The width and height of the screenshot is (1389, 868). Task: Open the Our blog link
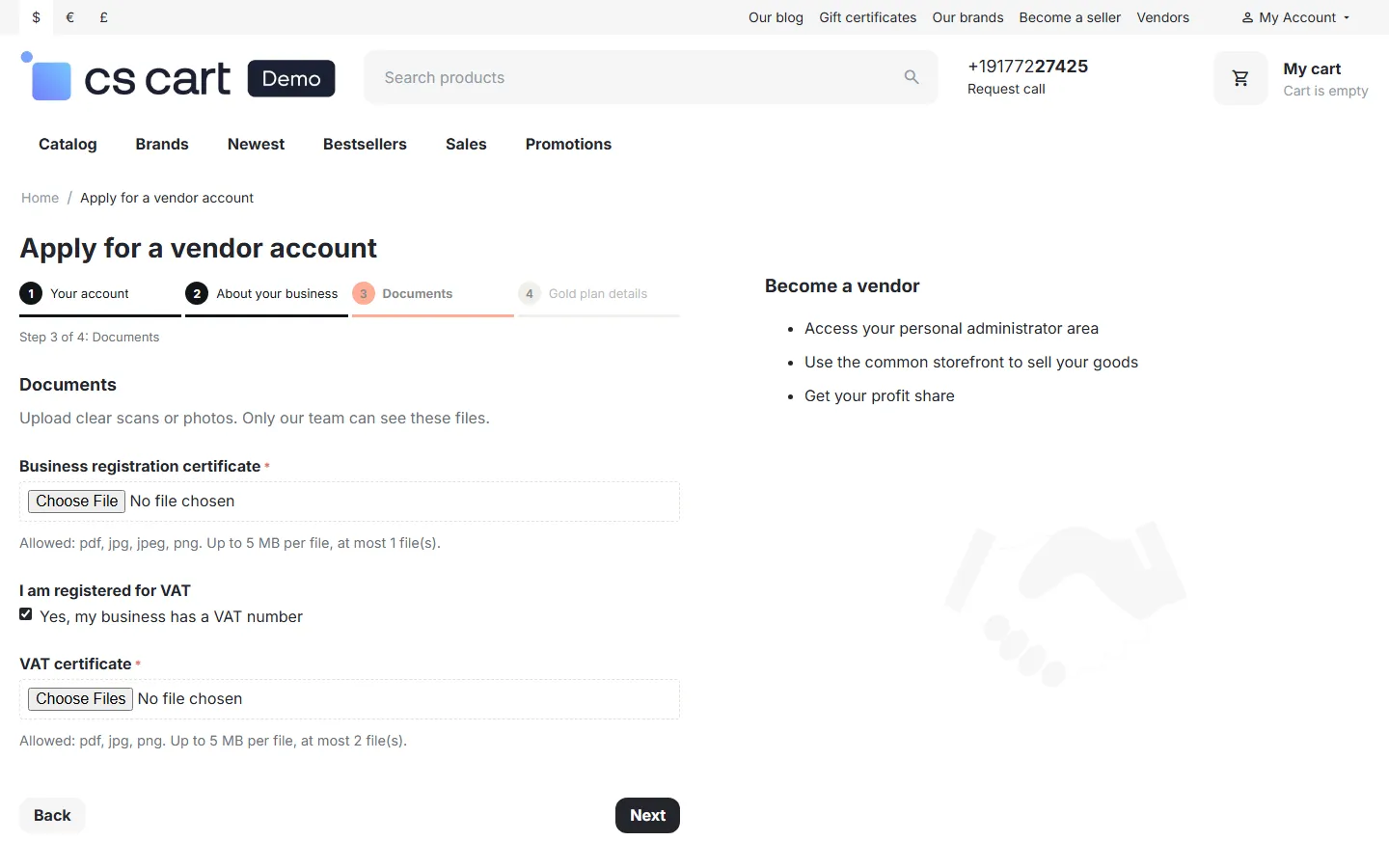[776, 17]
